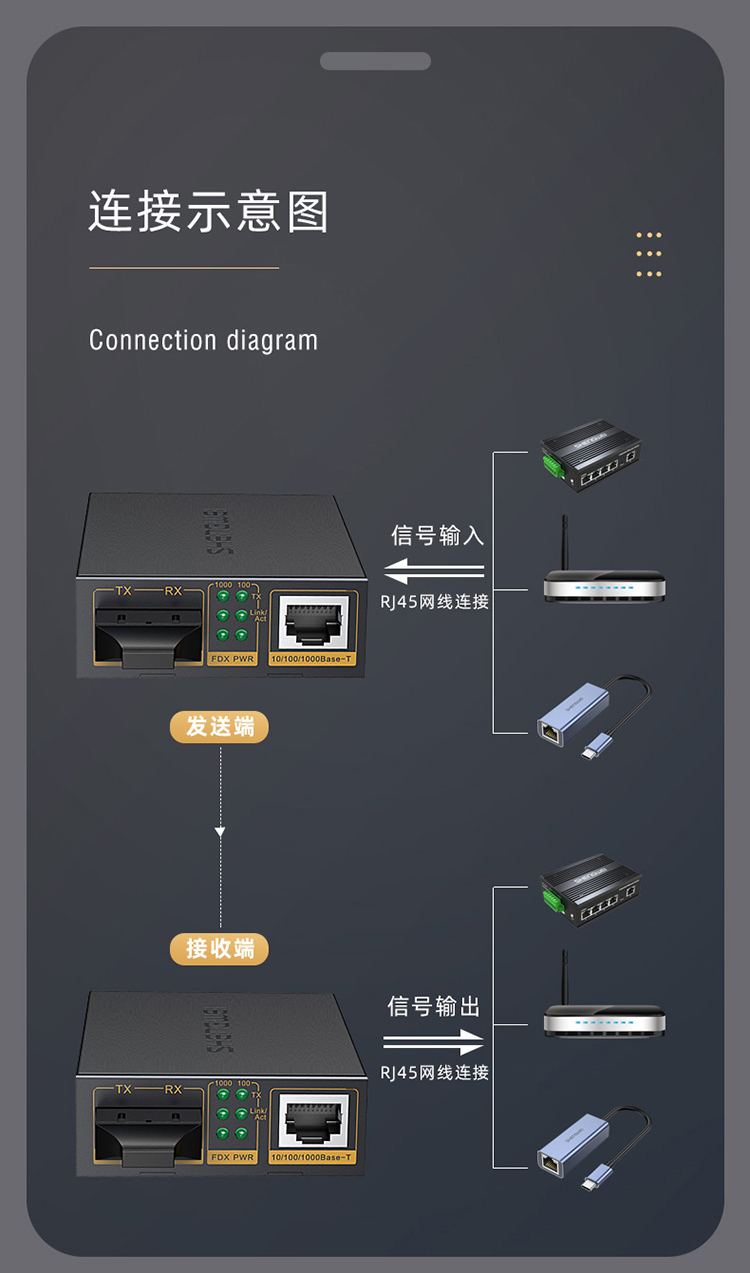Click the 发送端 label badge

pyautogui.click(x=220, y=727)
